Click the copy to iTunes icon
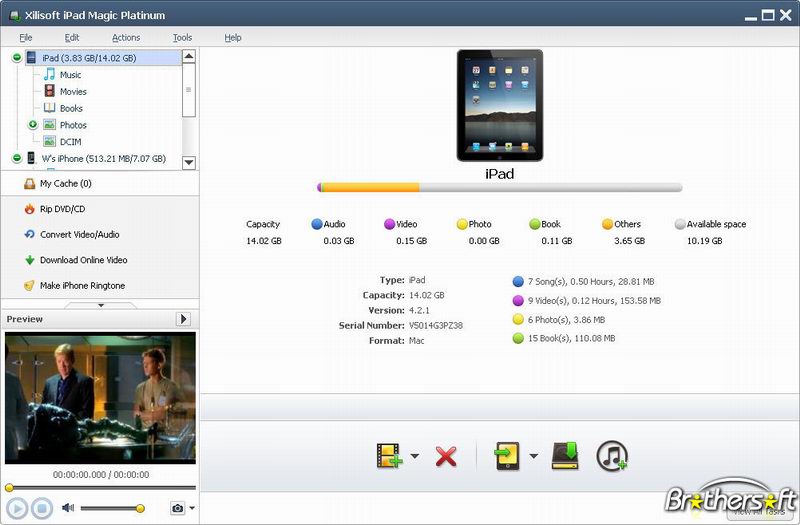The width and height of the screenshot is (800, 525). pos(611,456)
